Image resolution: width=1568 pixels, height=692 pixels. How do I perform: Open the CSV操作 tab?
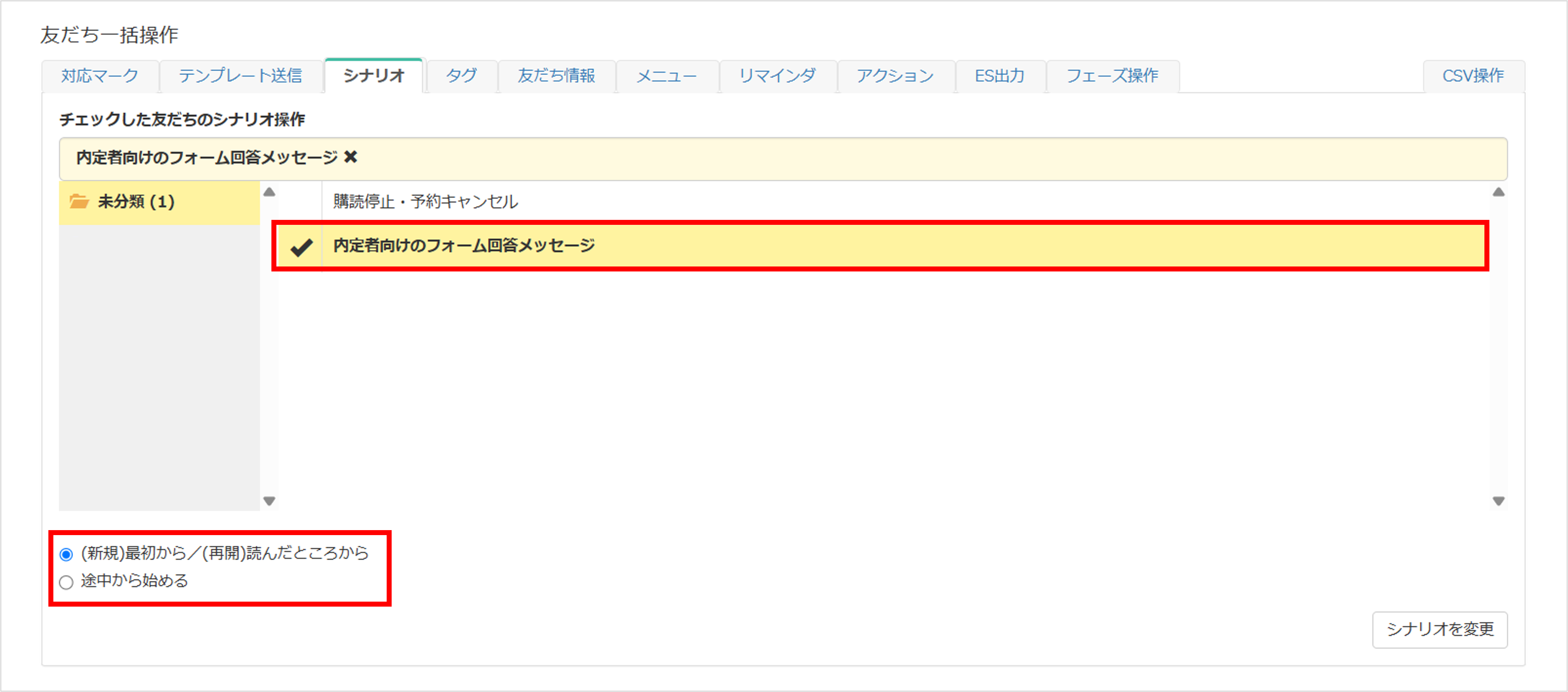click(x=1473, y=76)
